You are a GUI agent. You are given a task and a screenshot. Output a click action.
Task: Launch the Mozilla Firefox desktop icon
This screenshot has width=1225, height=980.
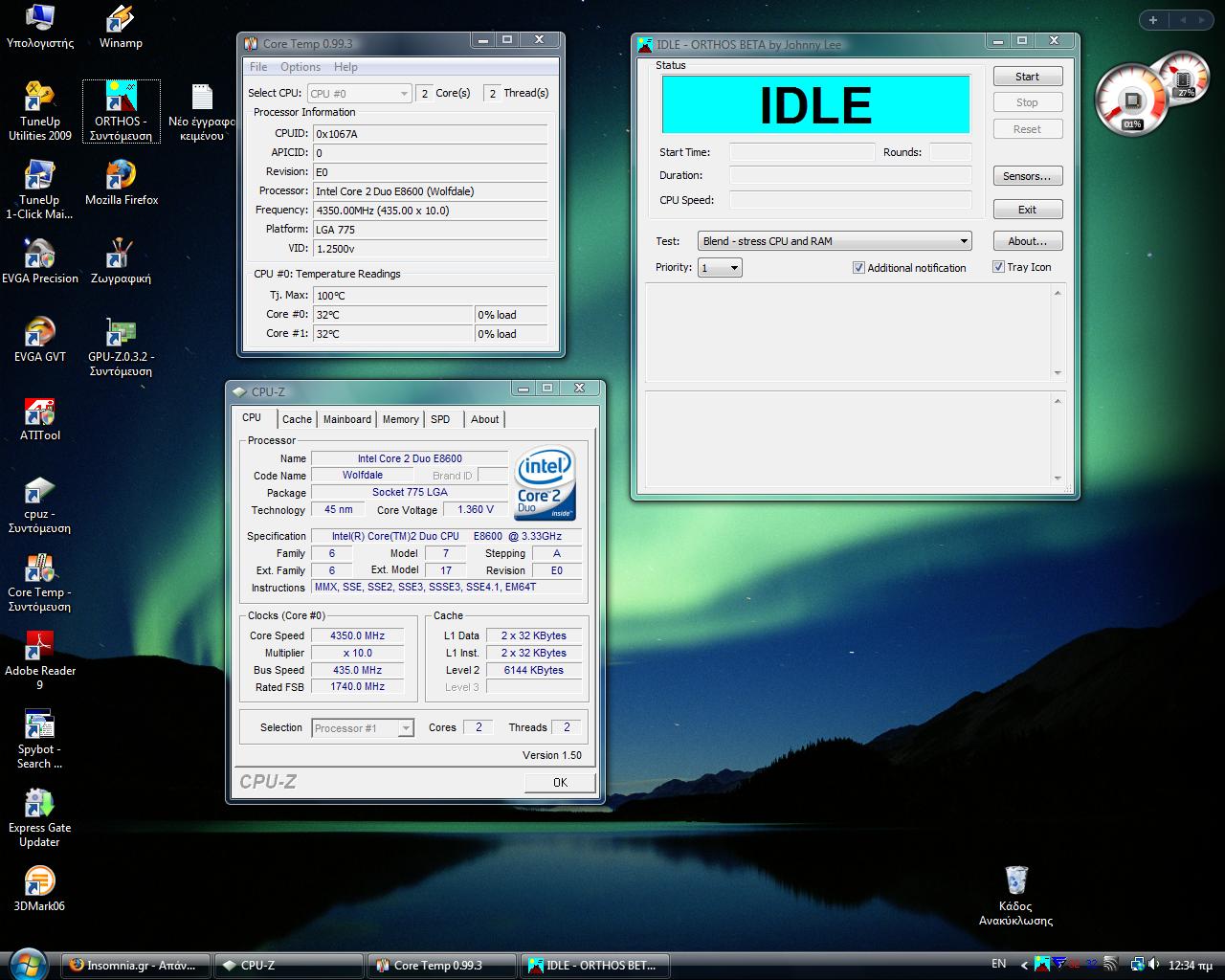(122, 183)
